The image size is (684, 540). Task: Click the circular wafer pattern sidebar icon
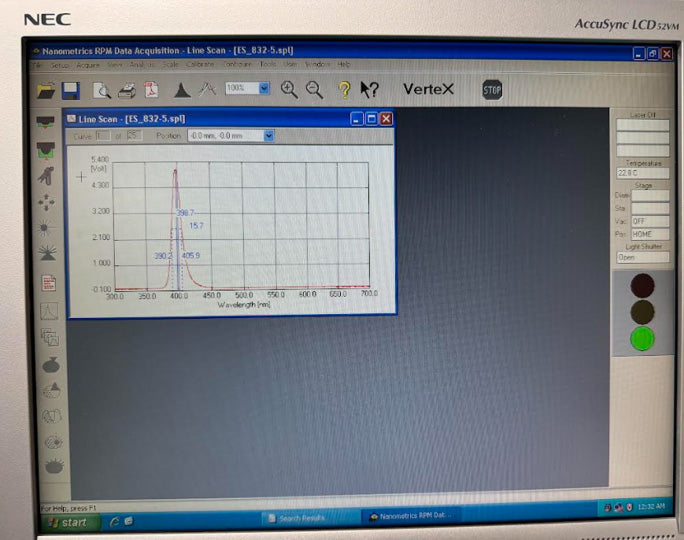point(54,442)
